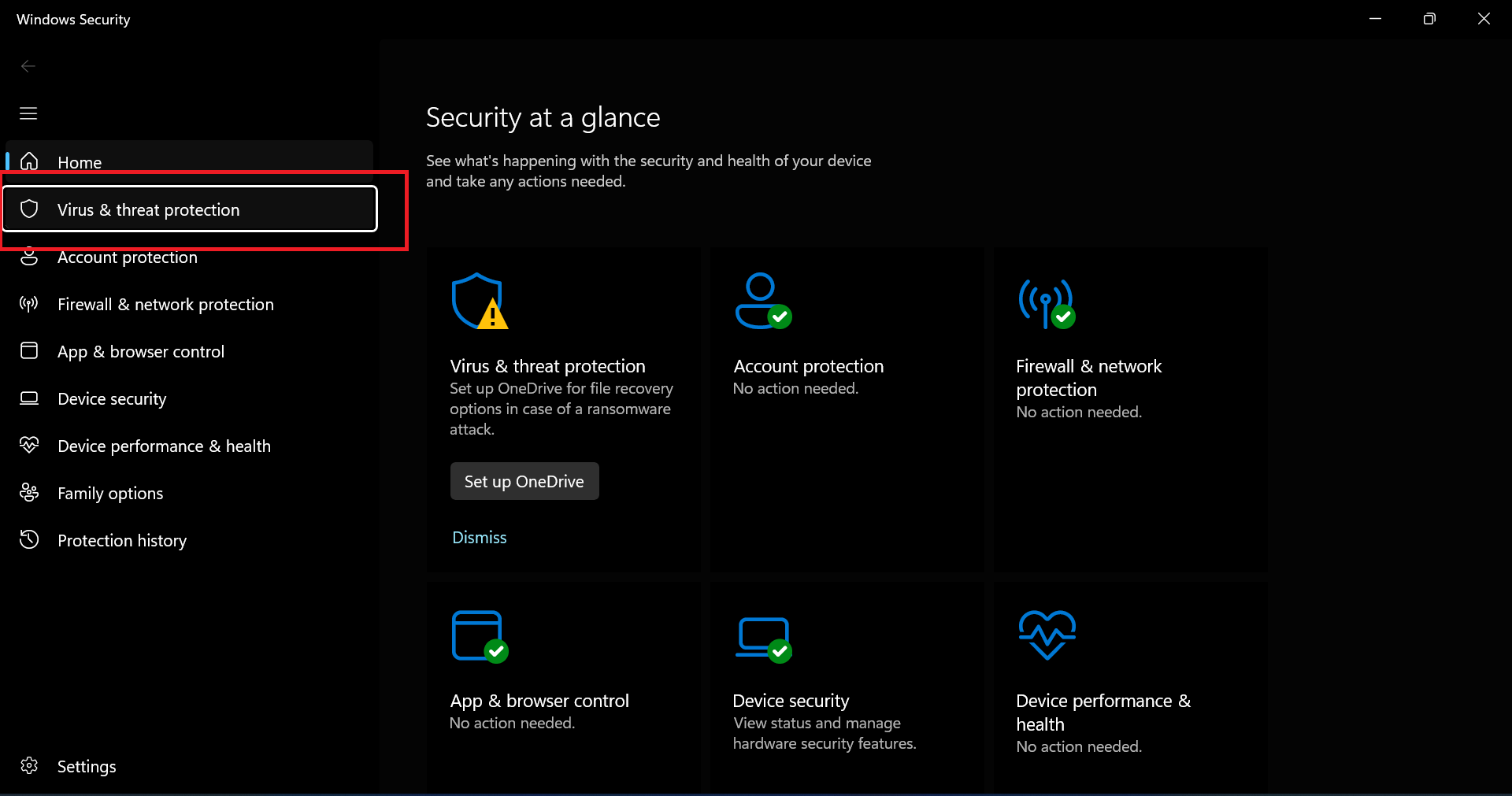Click the 'Security at a glance' heading
The width and height of the screenshot is (1512, 796).
click(543, 117)
